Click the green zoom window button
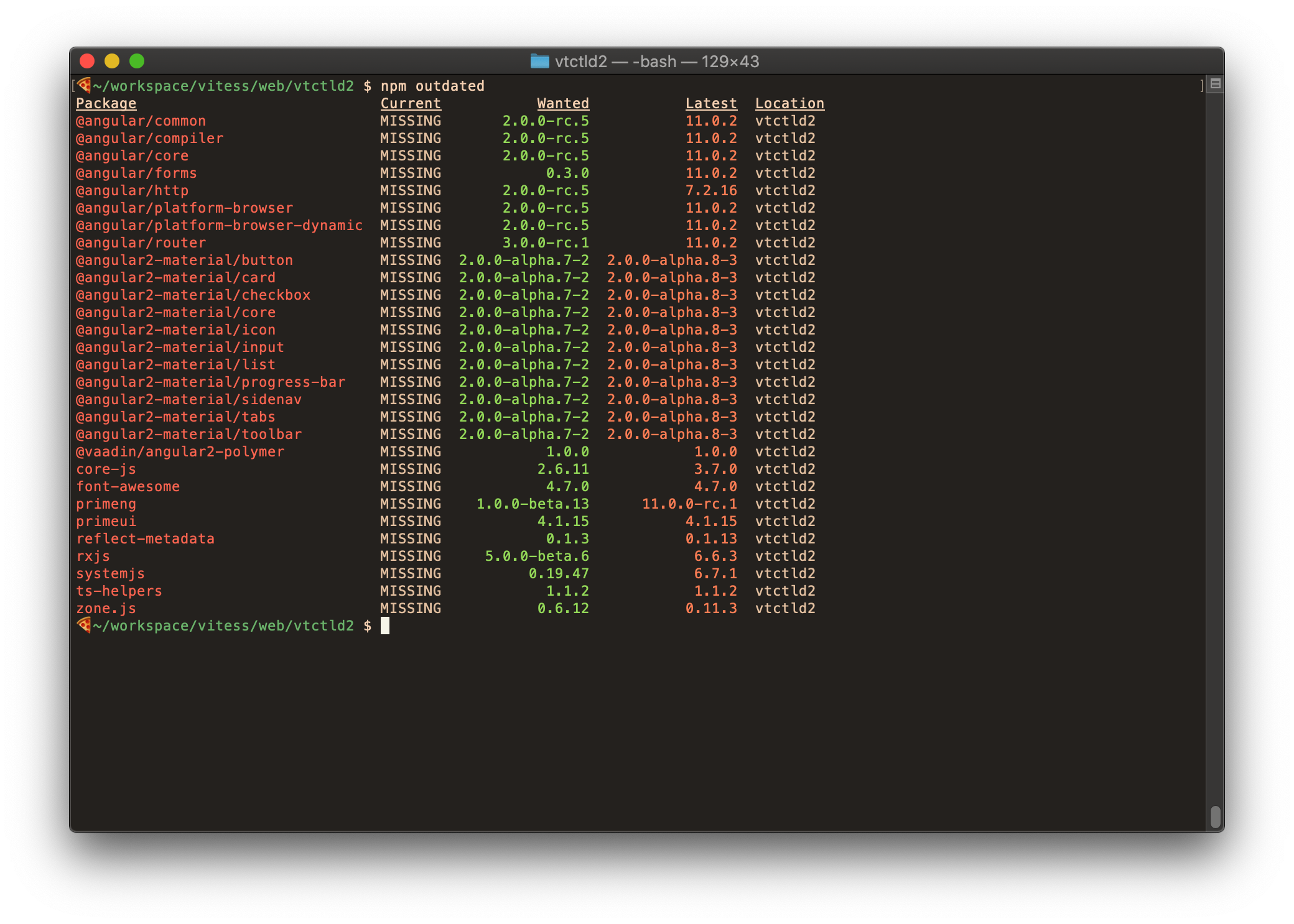The height and width of the screenshot is (924, 1294). point(137,61)
